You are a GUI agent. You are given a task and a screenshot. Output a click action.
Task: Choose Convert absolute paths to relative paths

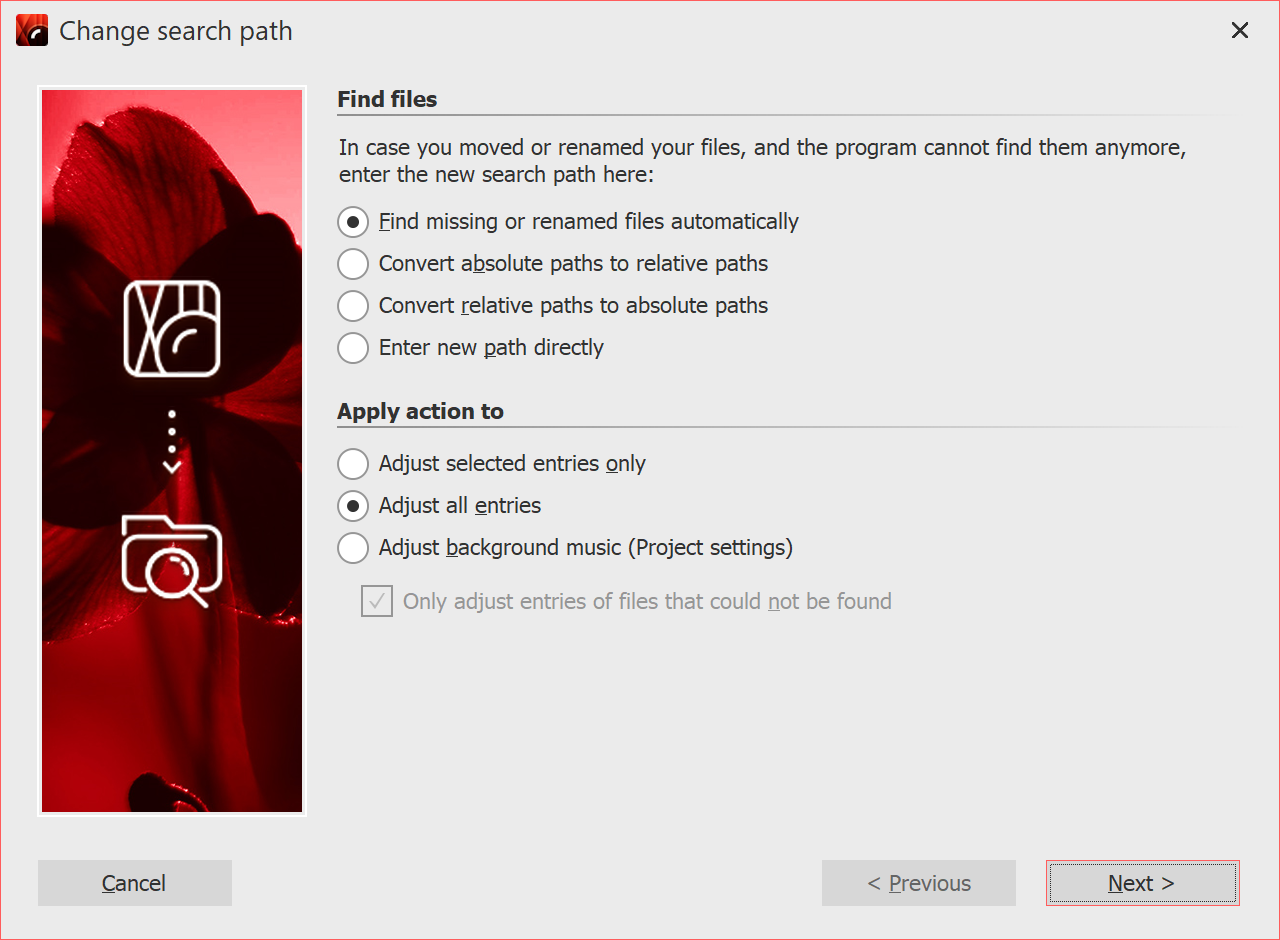point(353,264)
